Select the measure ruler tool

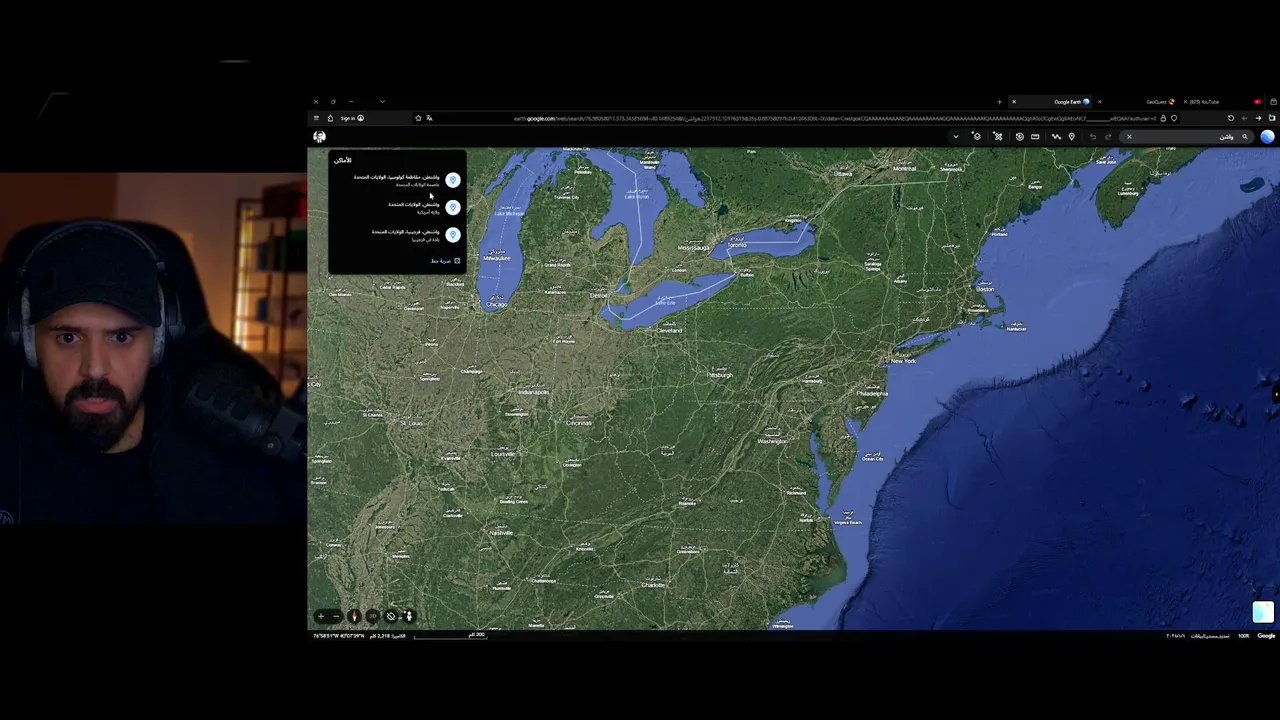(1035, 137)
